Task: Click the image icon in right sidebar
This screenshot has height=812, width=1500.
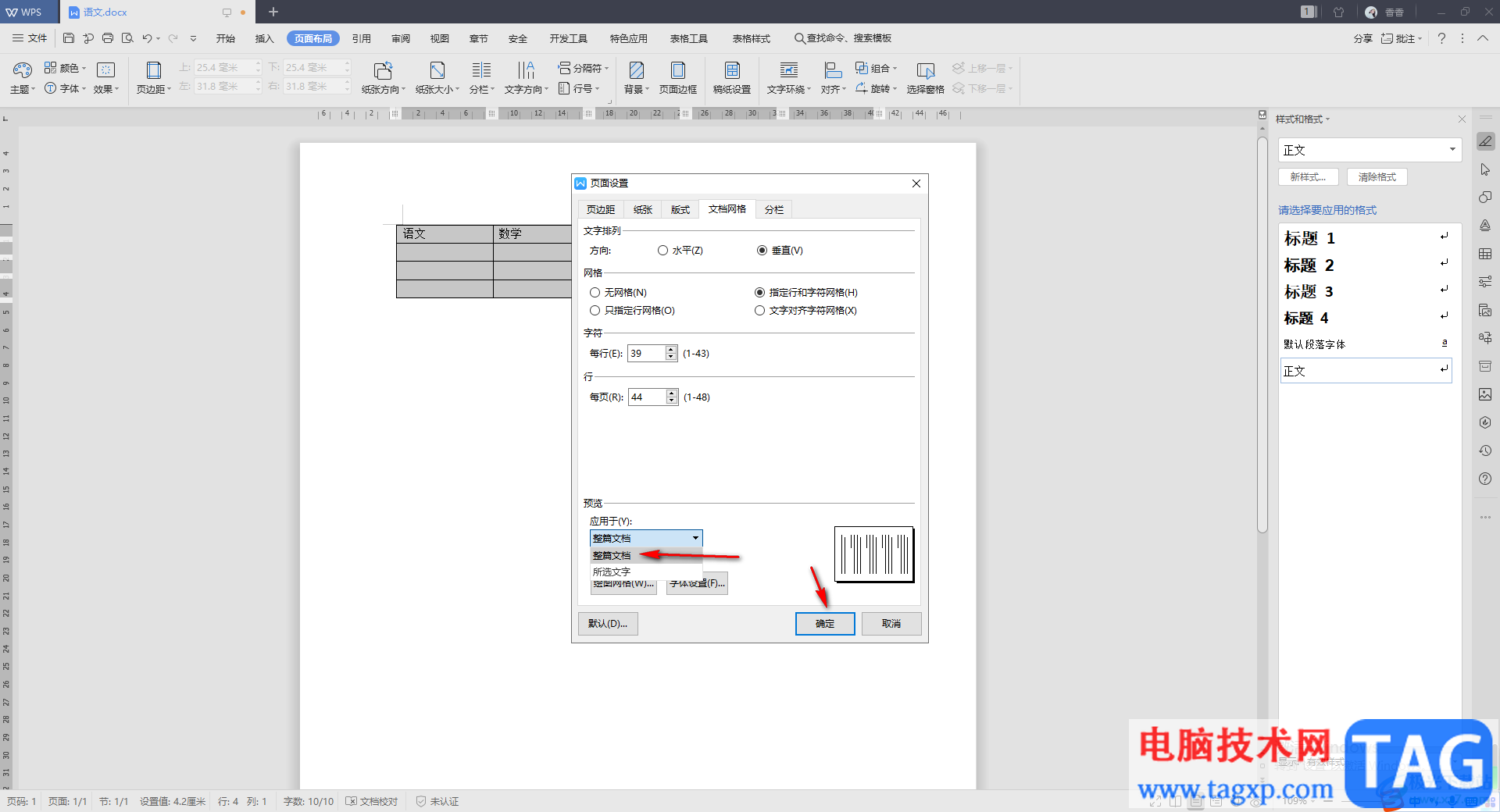Action: (1485, 394)
